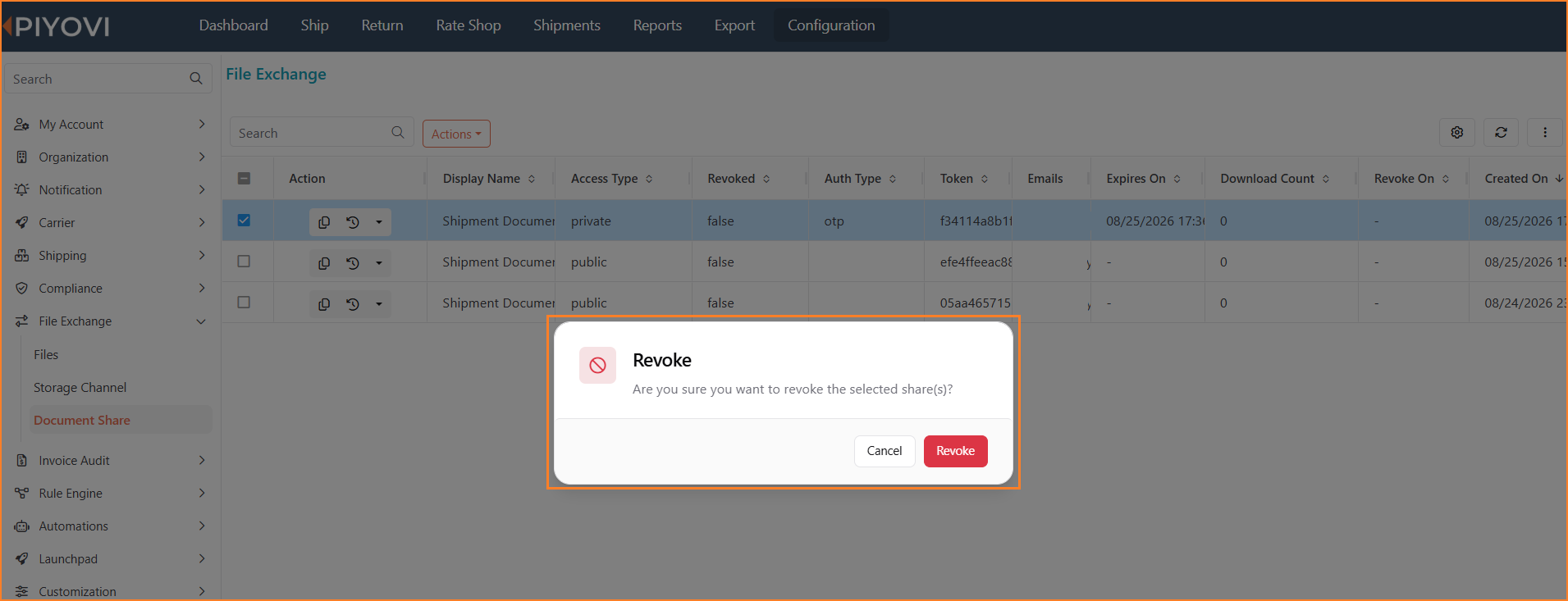Click the PIYOVI logo
The height and width of the screenshot is (601, 1568).
tap(57, 26)
